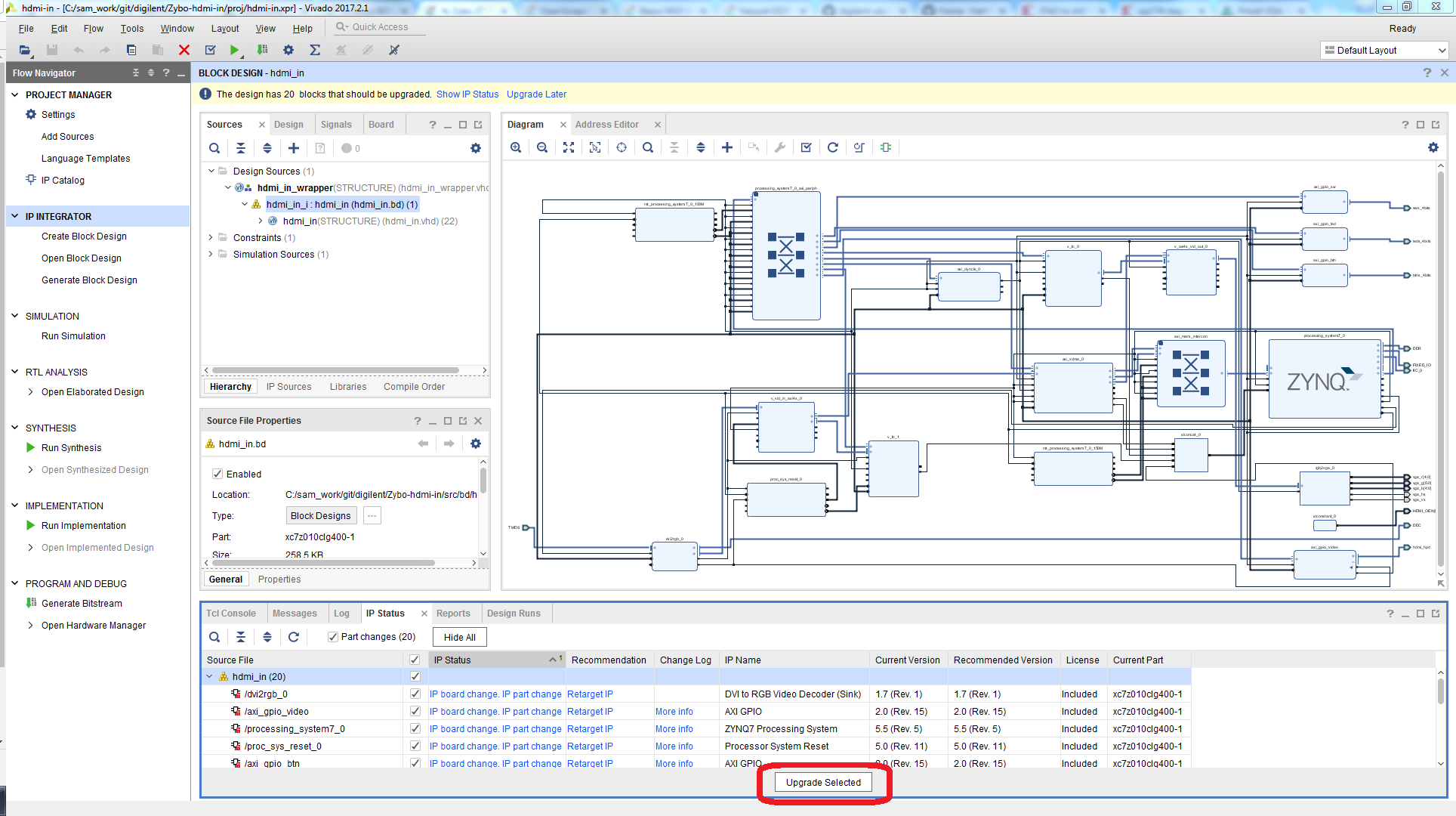Click the Sigma report toolbar icon

[x=315, y=50]
